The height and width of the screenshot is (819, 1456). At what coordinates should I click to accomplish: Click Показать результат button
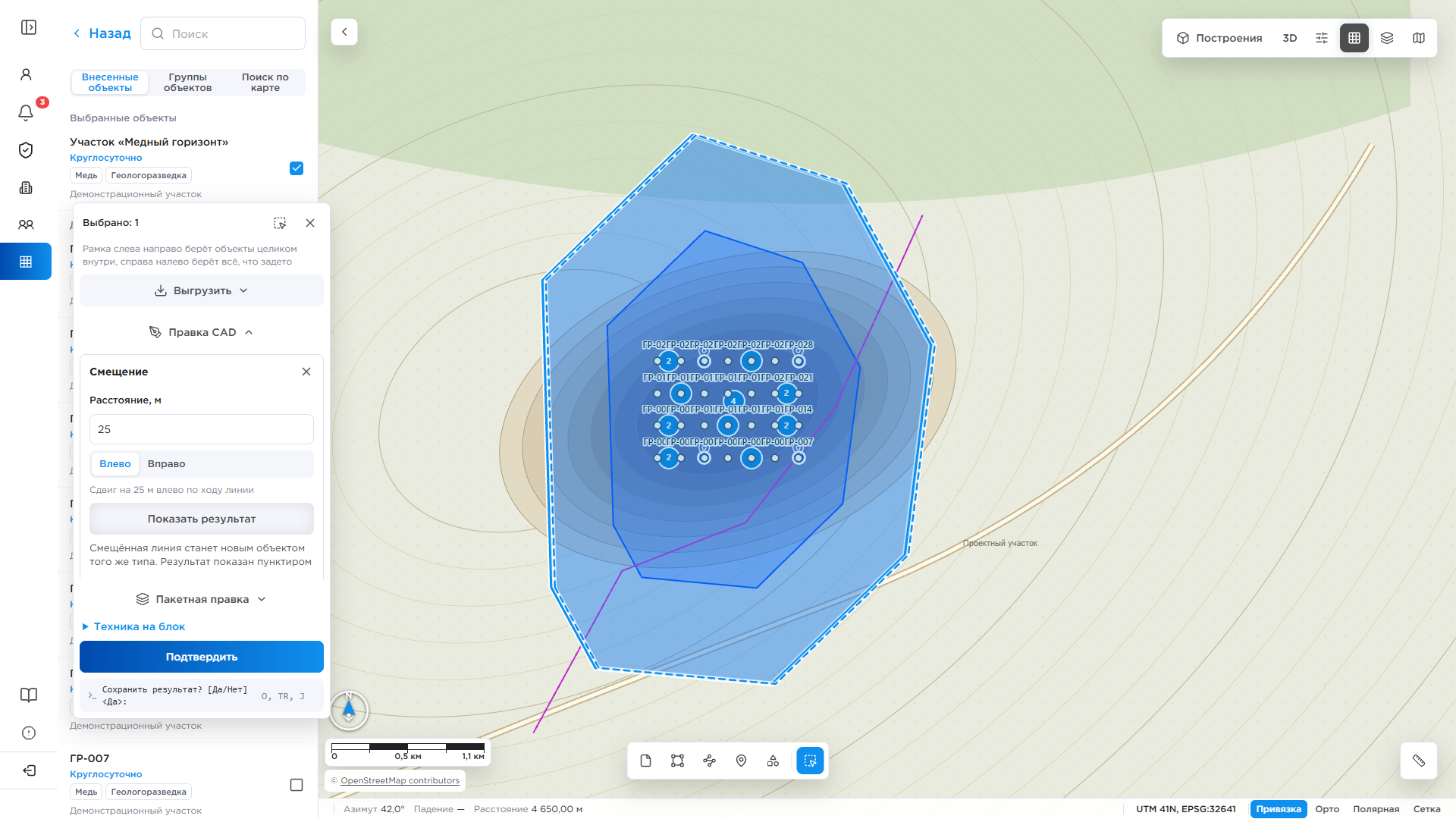pyautogui.click(x=202, y=519)
